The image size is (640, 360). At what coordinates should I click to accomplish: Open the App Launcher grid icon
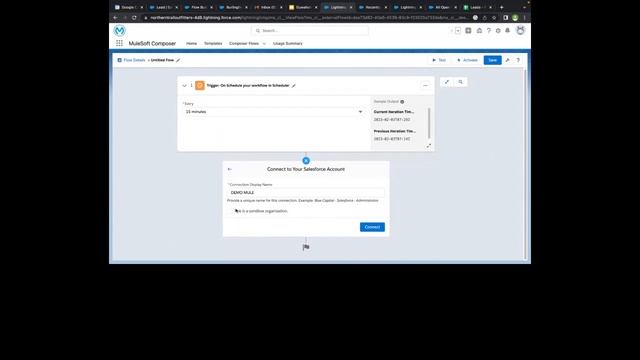tap(119, 43)
